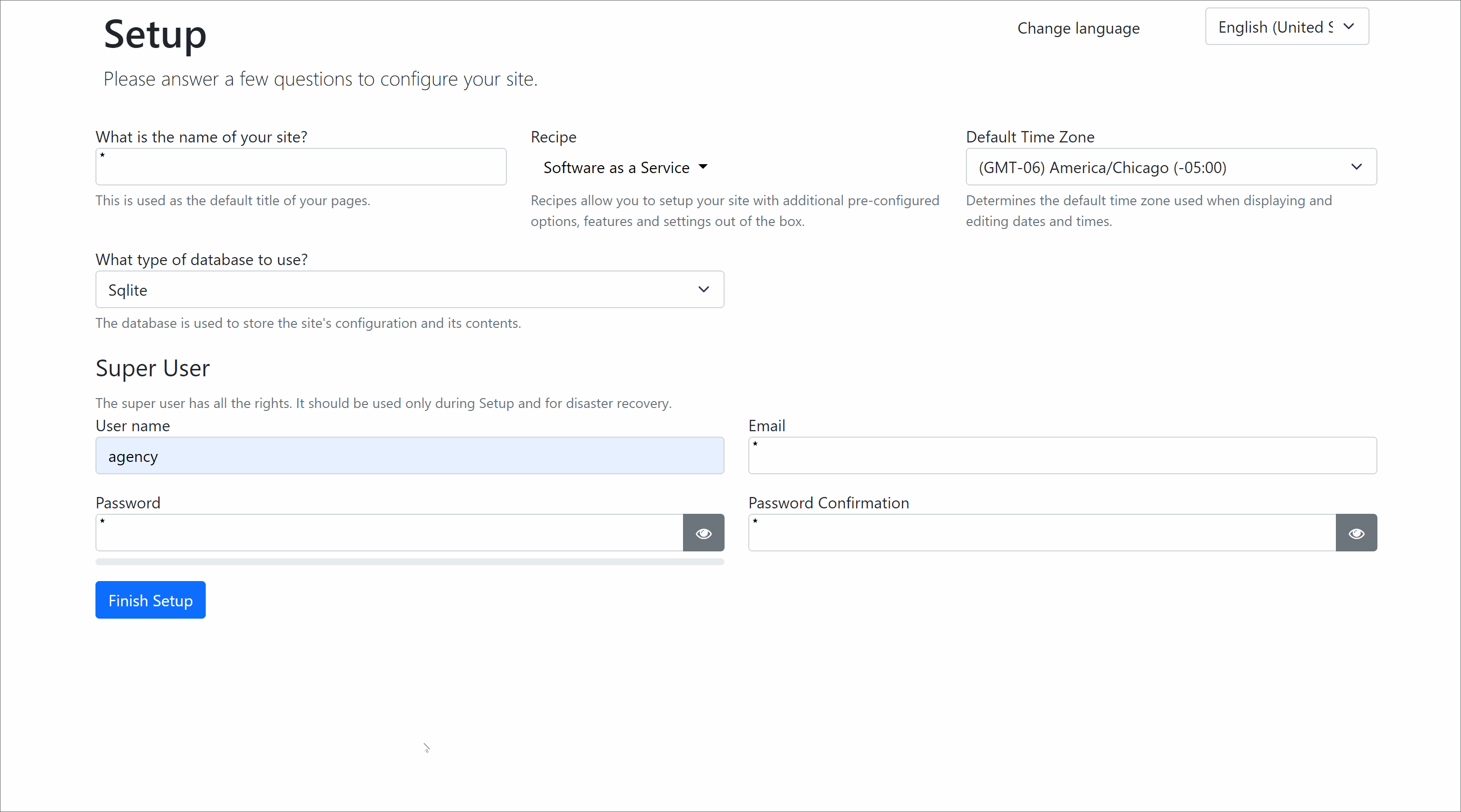Click the Change language label
Screen dimensions: 1461x812
(1078, 28)
